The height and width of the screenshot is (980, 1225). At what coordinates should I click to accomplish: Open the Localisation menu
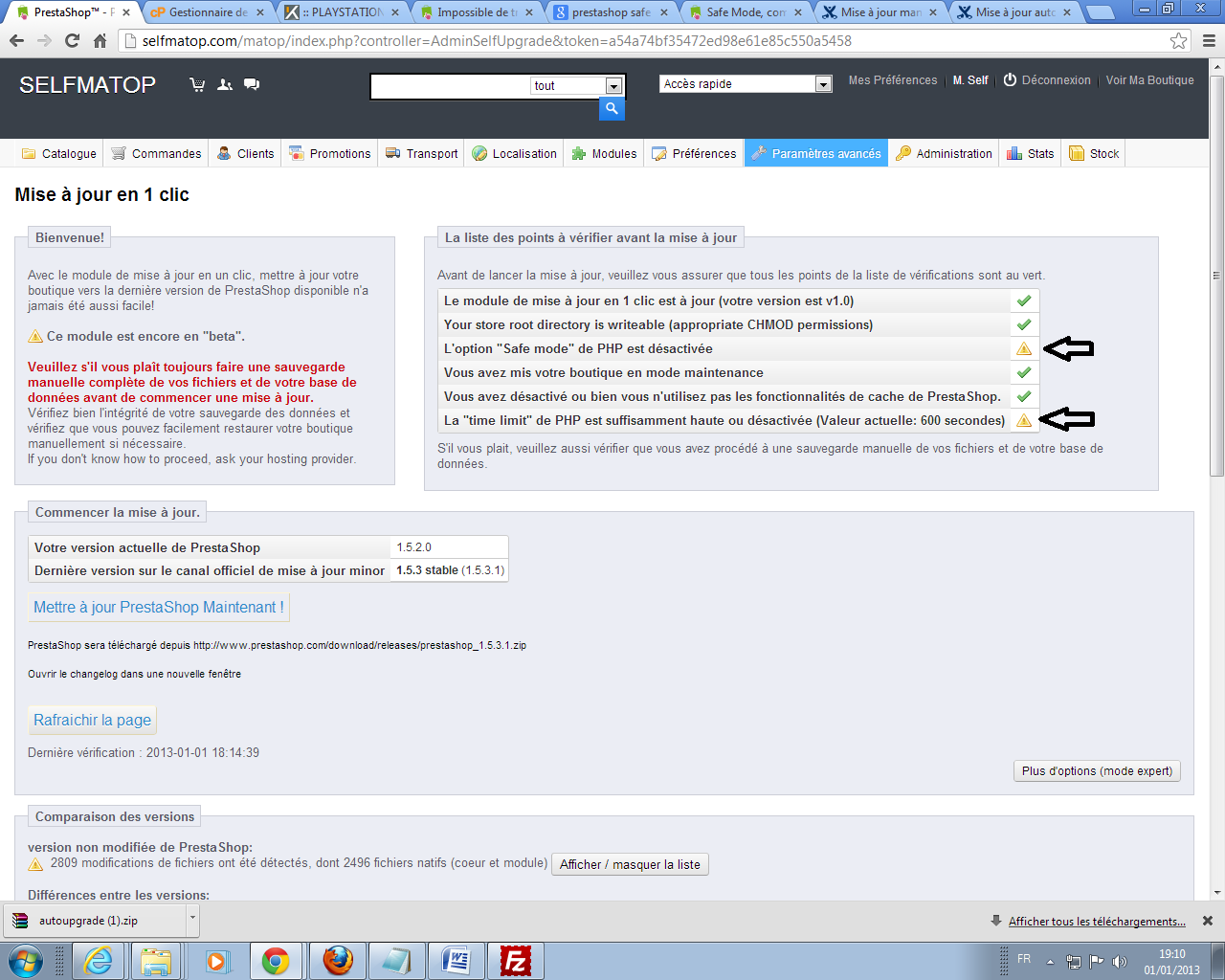coord(514,153)
